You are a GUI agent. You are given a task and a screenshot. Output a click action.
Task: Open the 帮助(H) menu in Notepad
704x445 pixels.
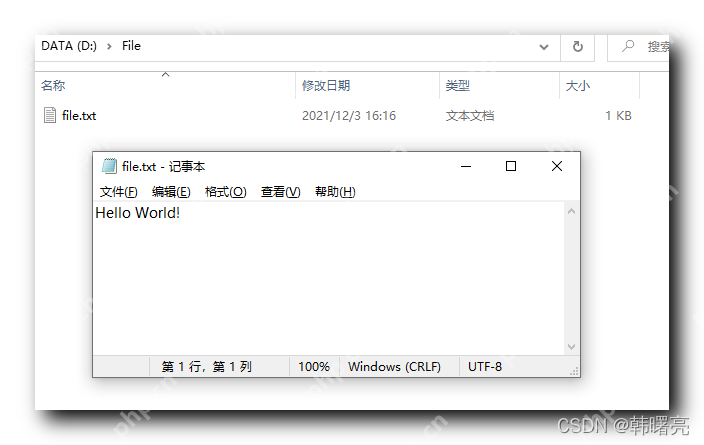[x=335, y=192]
